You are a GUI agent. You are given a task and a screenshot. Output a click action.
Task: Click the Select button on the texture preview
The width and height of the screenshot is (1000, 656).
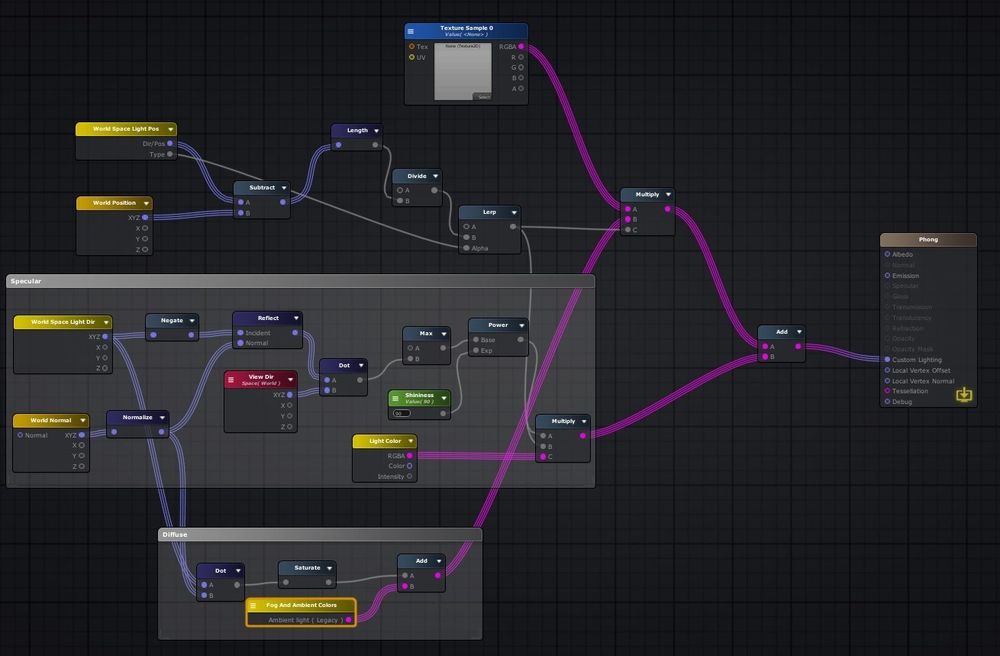pyautogui.click(x=483, y=96)
